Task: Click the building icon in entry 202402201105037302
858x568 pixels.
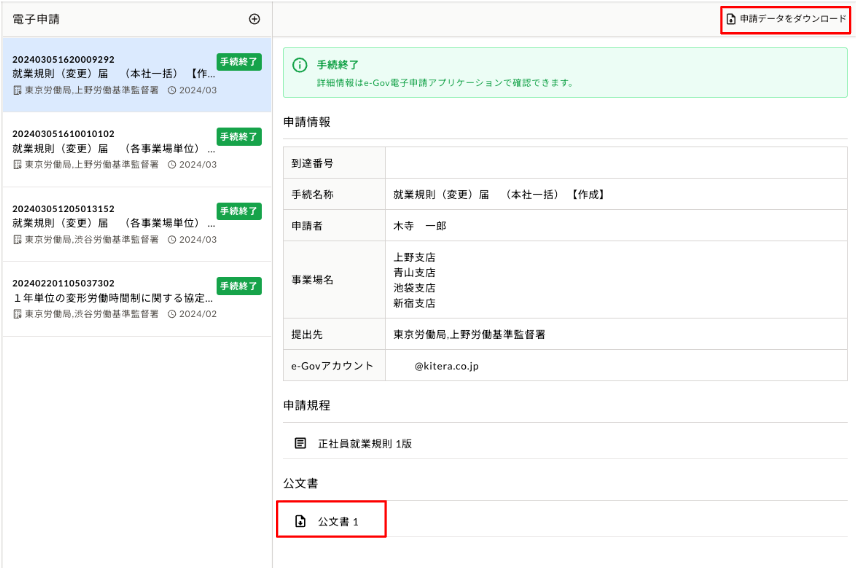Action: coord(17,314)
